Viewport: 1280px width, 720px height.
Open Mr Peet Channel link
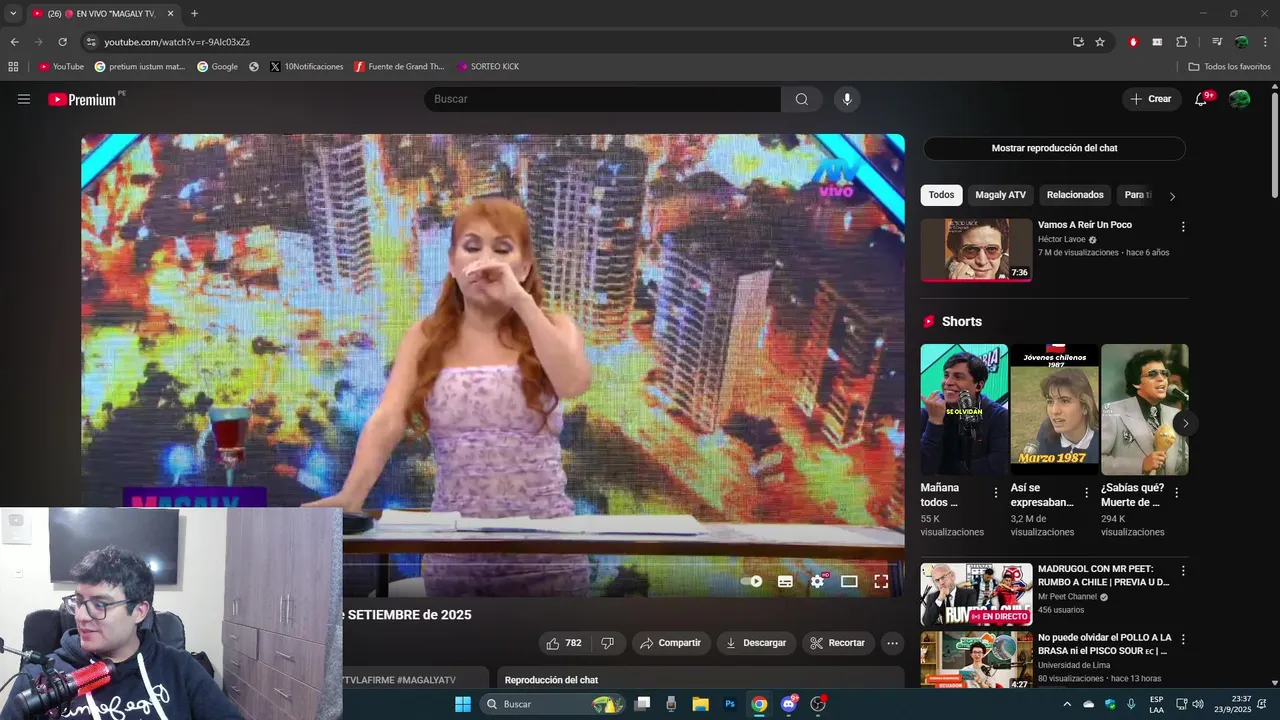[x=1067, y=597]
